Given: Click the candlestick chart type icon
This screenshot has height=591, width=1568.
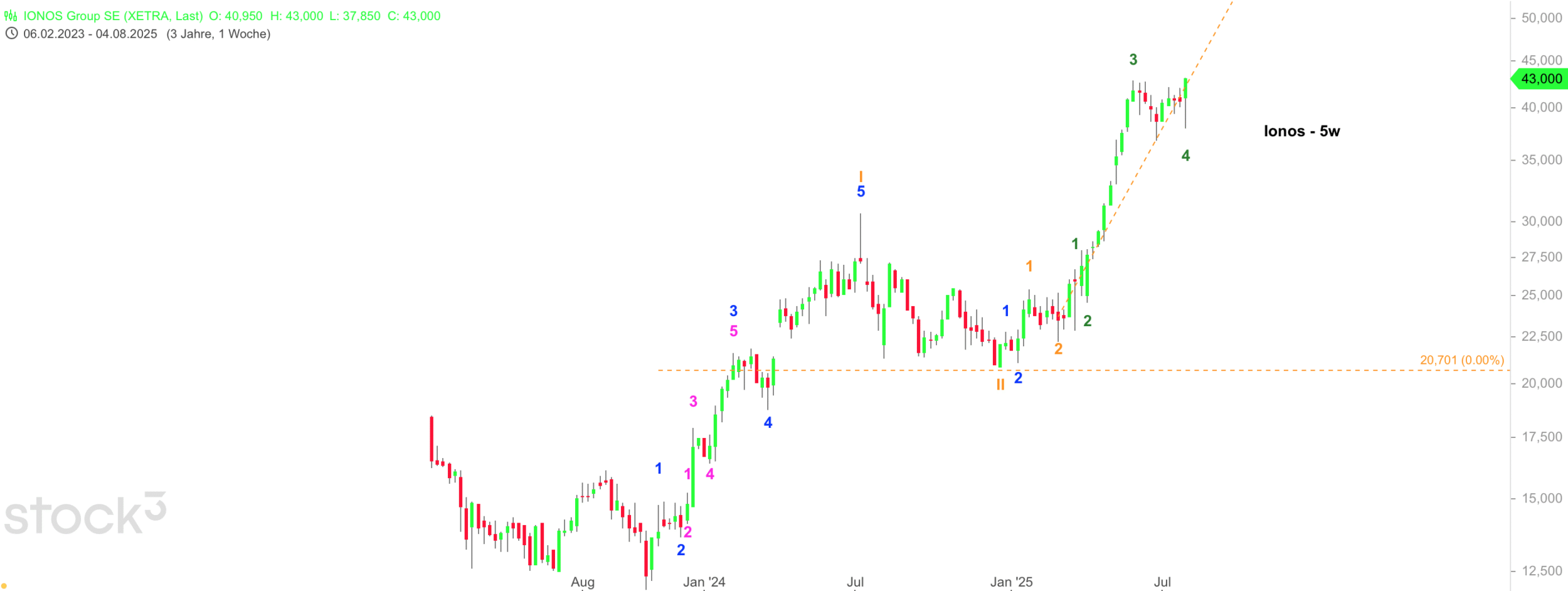Looking at the screenshot, I should [11, 16].
